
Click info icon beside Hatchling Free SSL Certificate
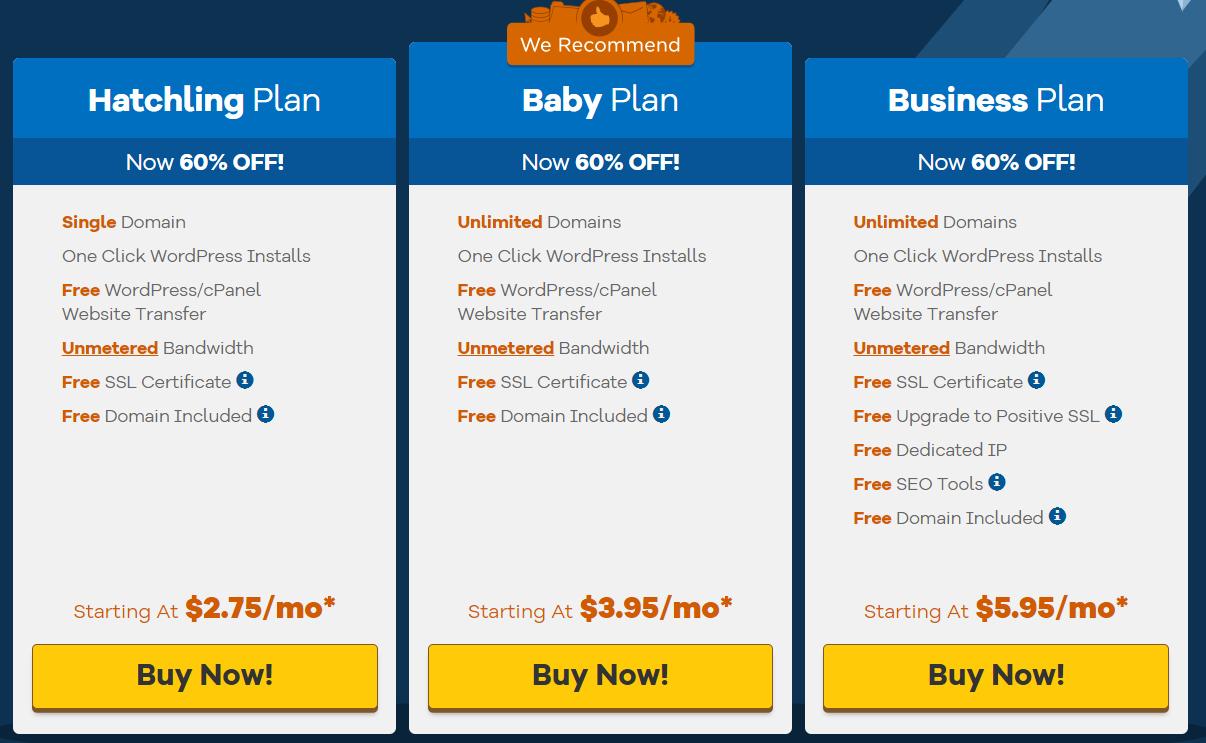coord(245,380)
